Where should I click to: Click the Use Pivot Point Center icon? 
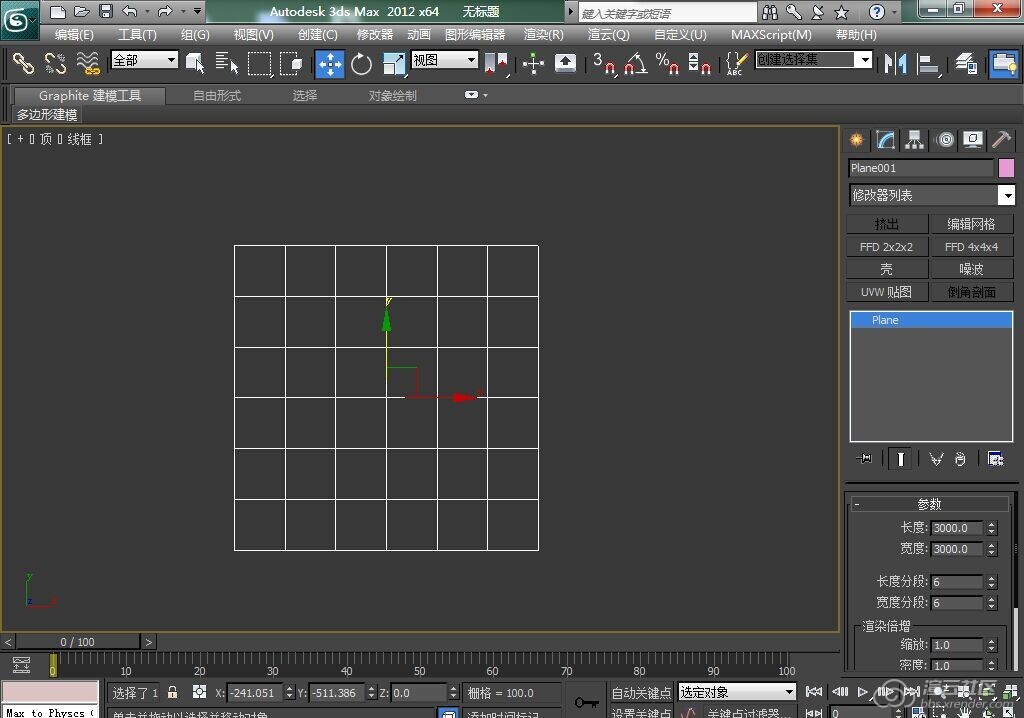pyautogui.click(x=496, y=63)
